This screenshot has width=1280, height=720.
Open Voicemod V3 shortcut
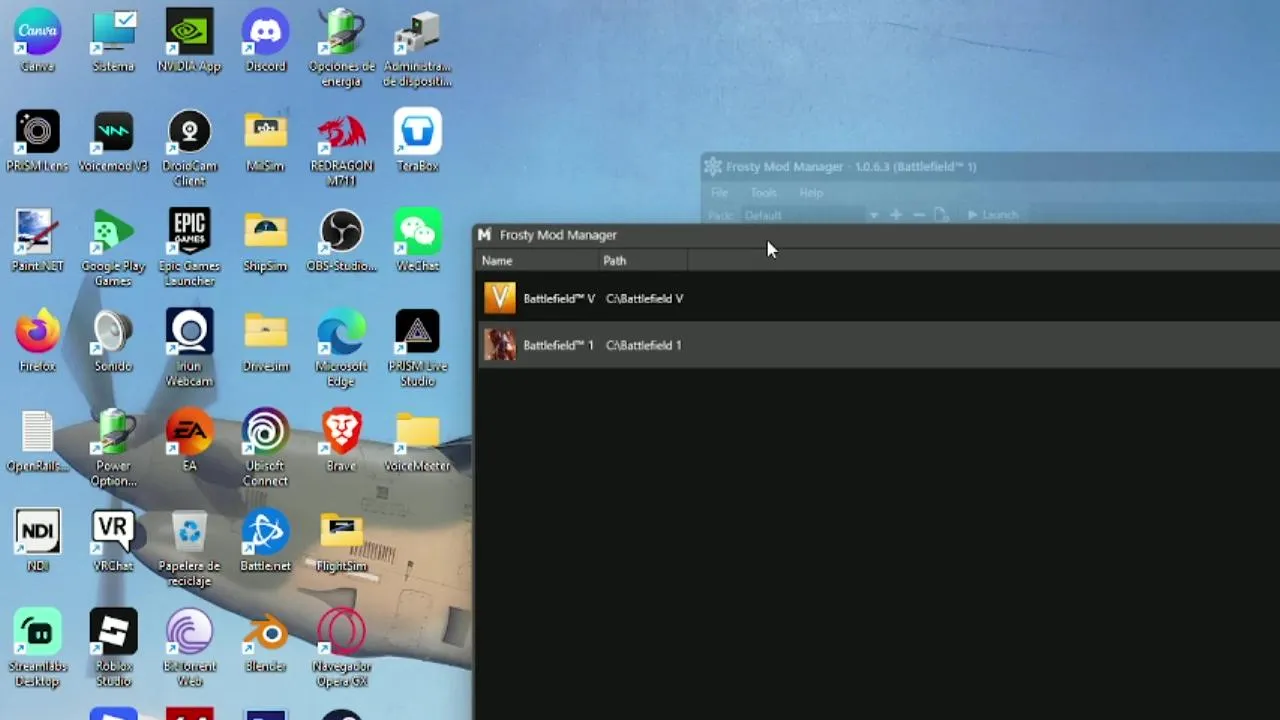coord(113,140)
